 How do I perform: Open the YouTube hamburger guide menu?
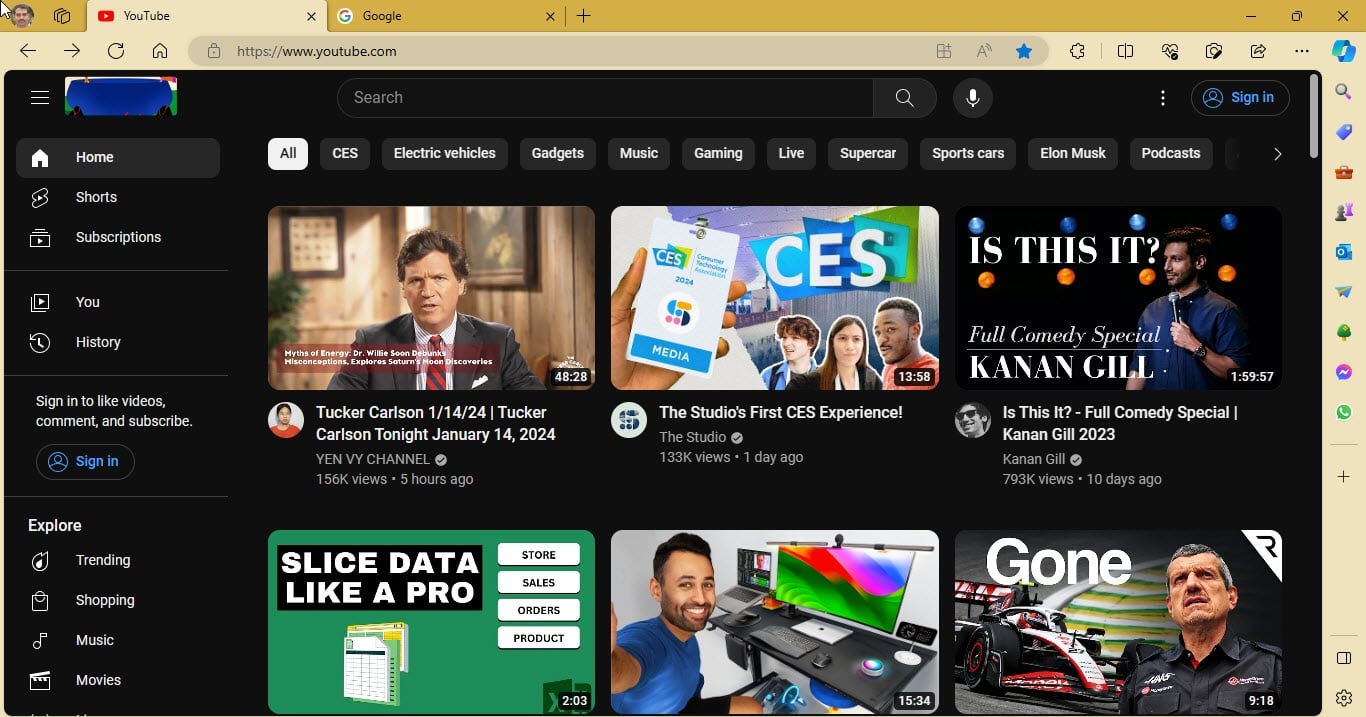tap(40, 98)
